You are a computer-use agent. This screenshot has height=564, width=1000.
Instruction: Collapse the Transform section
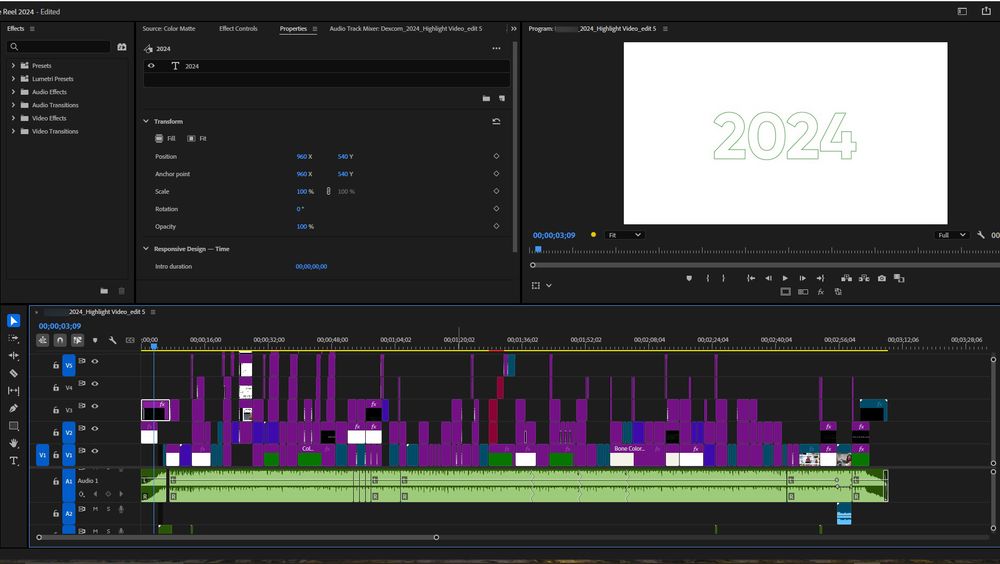(146, 122)
